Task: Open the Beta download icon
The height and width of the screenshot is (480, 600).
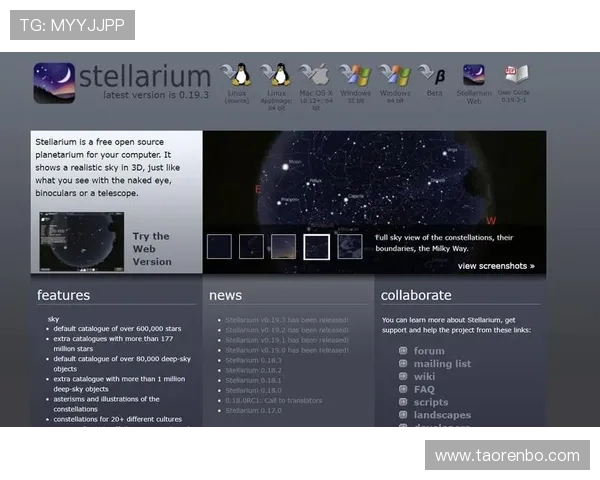Action: (433, 75)
